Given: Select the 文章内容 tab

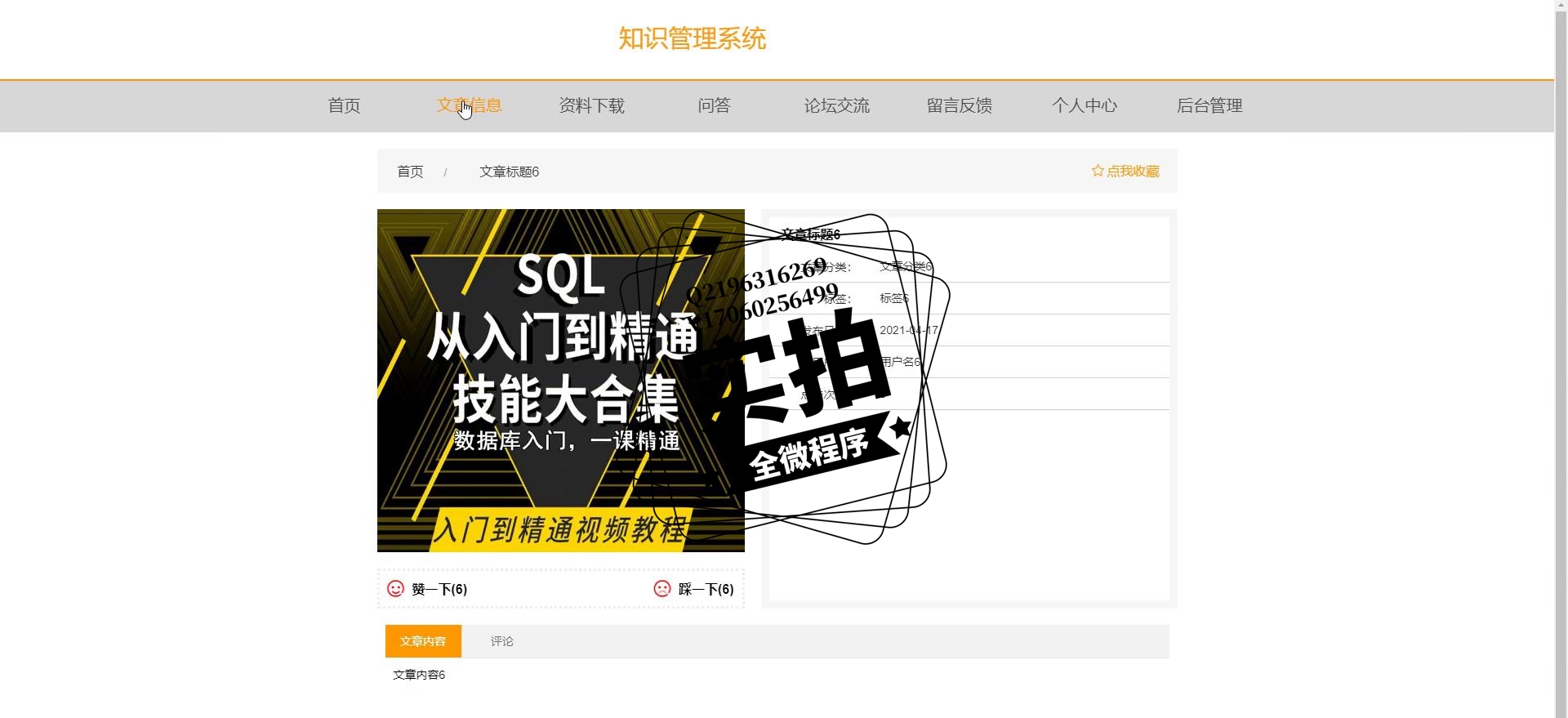Looking at the screenshot, I should (423, 641).
